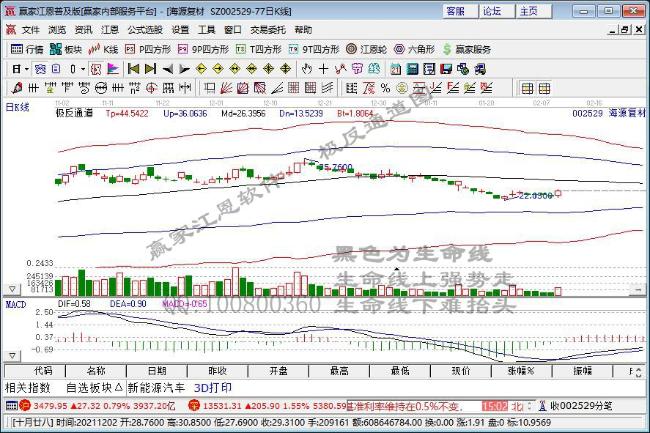The height and width of the screenshot is (433, 650).
Task: Open the 行情 quotes view
Action: (x=27, y=49)
